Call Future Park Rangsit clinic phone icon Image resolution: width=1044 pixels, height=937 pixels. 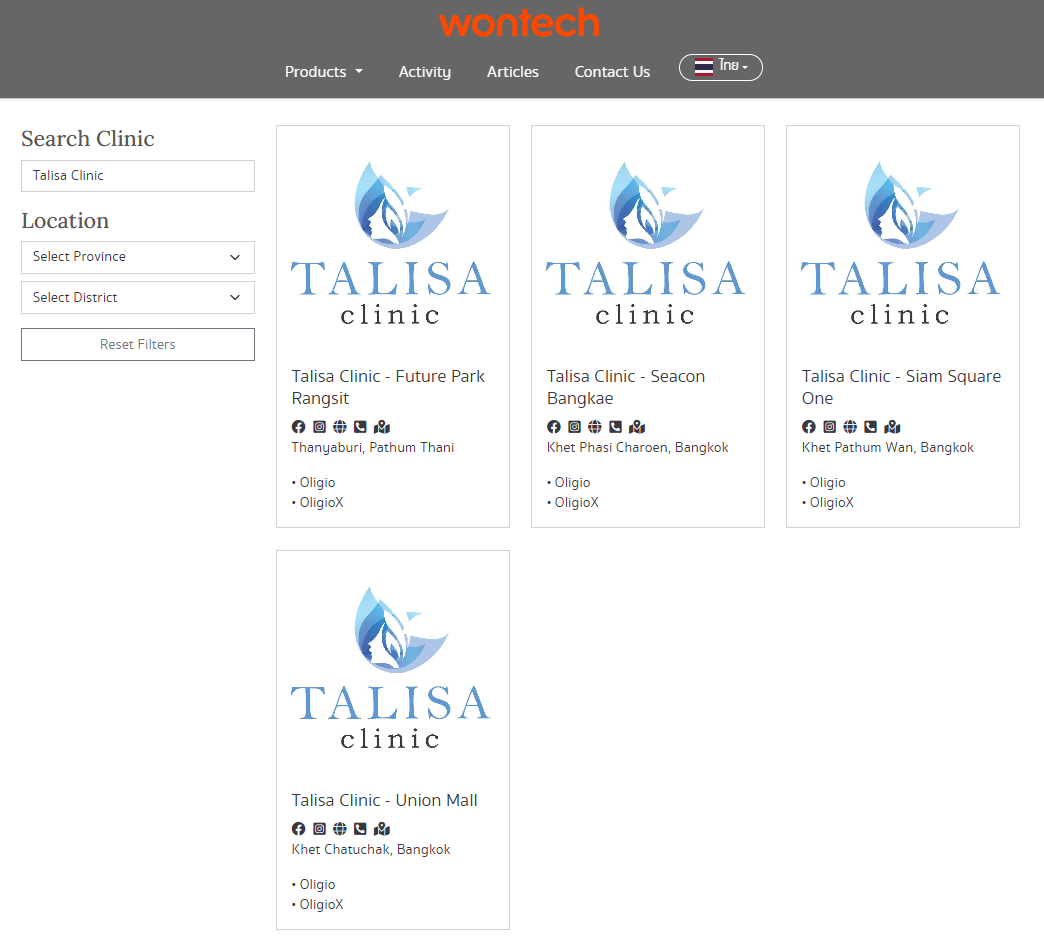(360, 427)
